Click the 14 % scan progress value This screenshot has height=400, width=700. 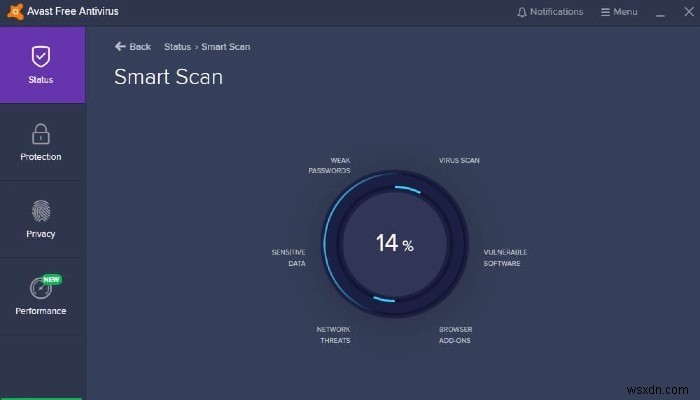(x=395, y=243)
